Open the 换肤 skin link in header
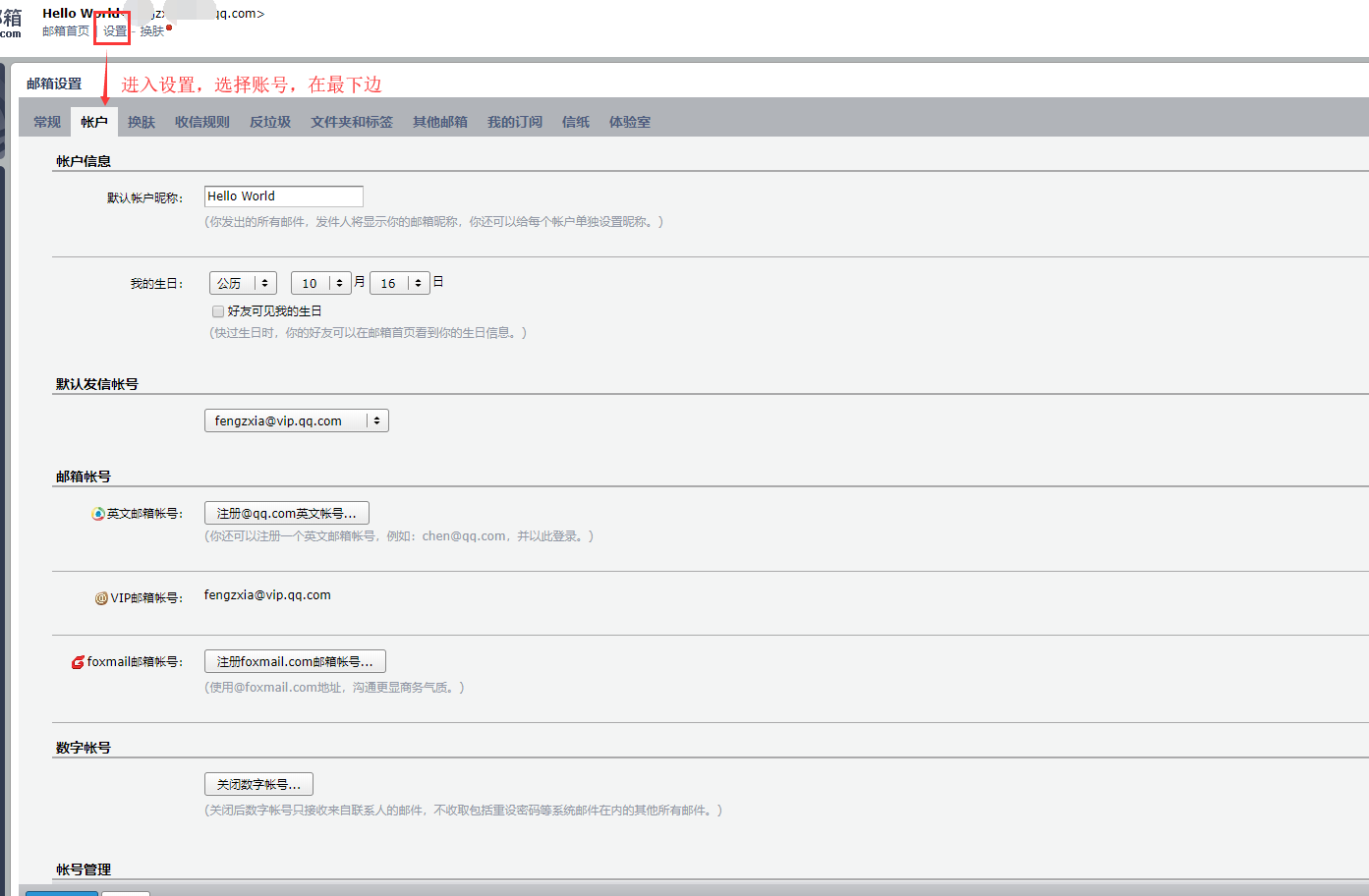Screen dimensions: 1369x896 [x=152, y=31]
